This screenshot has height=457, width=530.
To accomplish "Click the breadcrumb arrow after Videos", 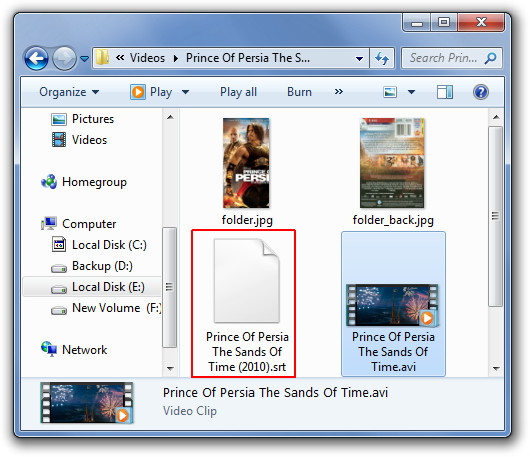I will pos(175,58).
